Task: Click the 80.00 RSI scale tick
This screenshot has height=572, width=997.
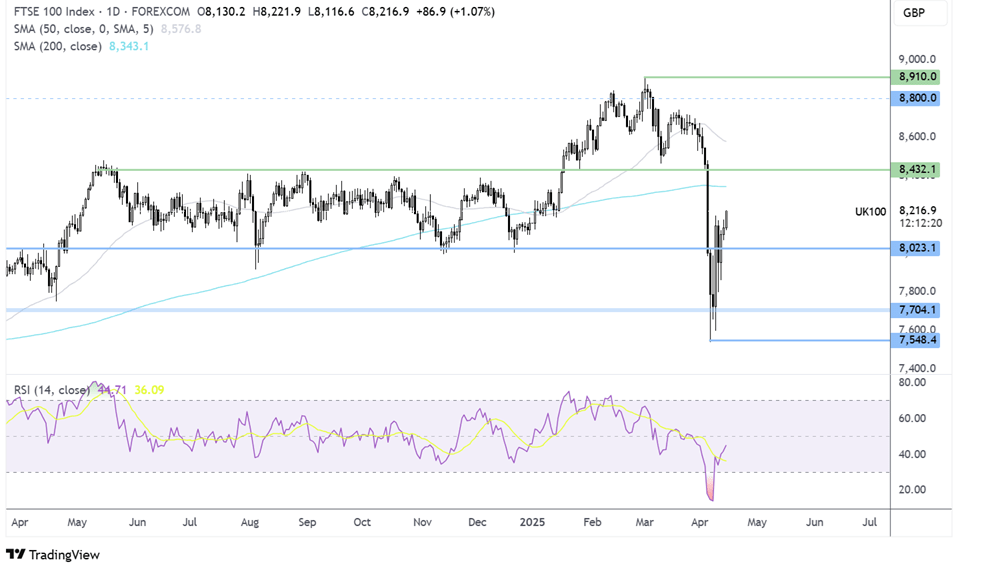Action: pyautogui.click(x=912, y=383)
